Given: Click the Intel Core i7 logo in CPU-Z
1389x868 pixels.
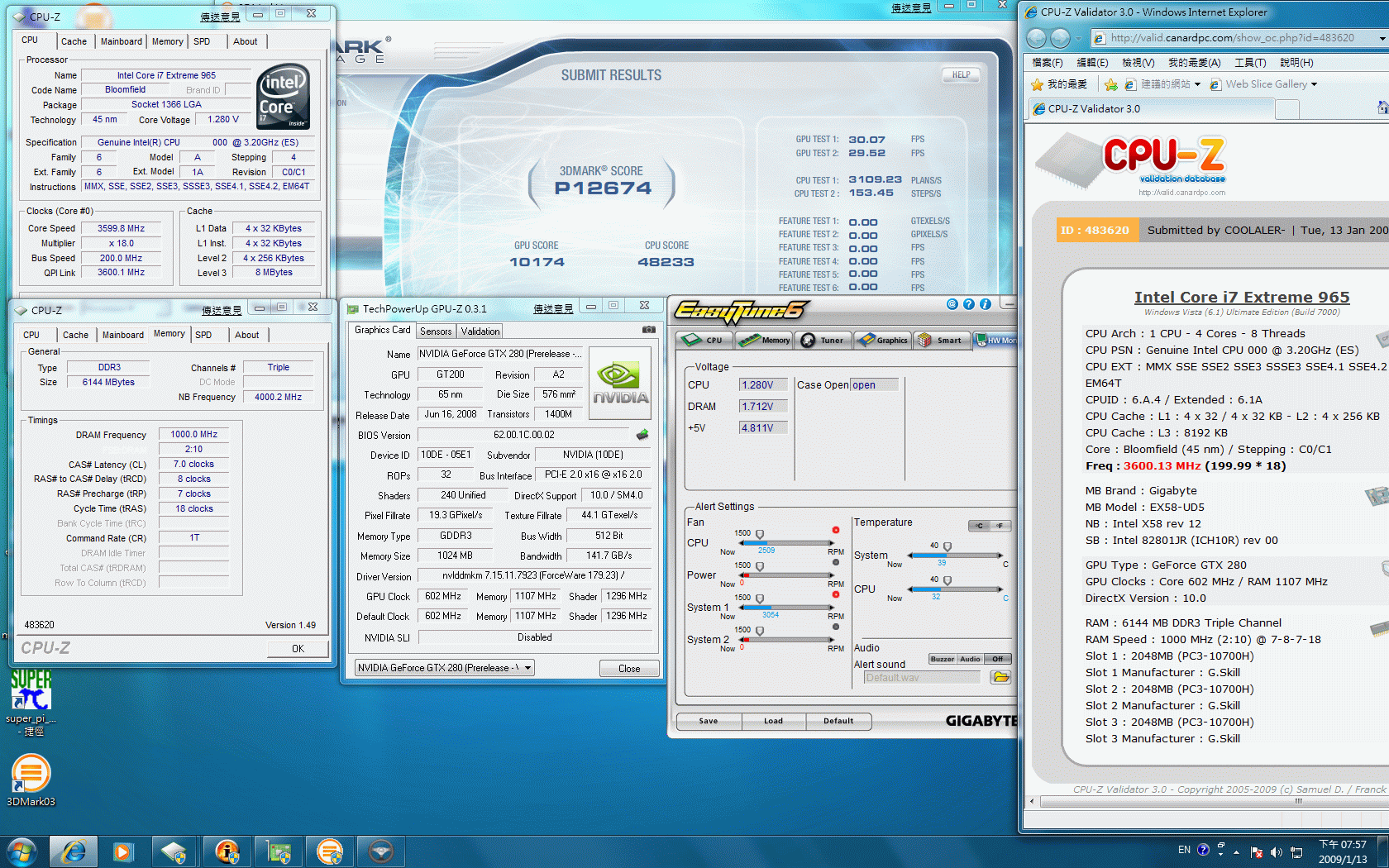Looking at the screenshot, I should tap(283, 97).
